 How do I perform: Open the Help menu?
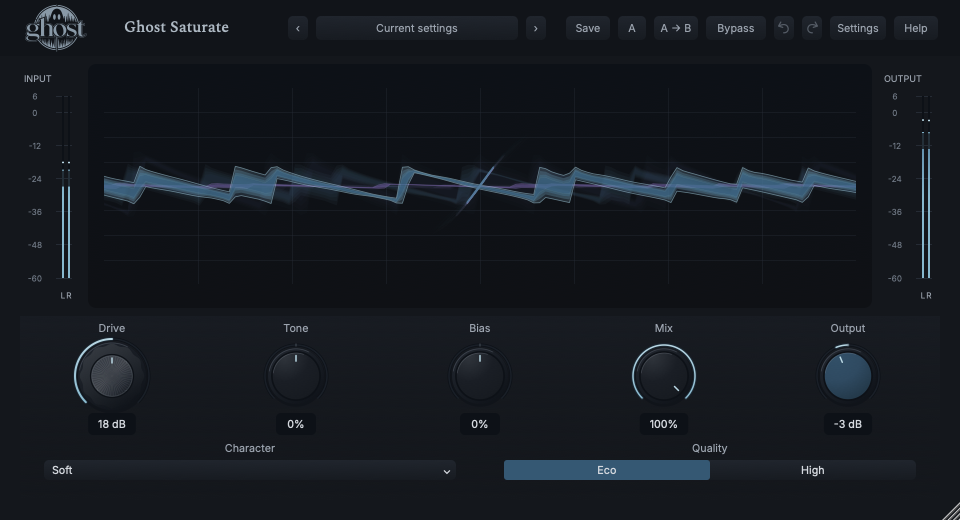click(x=915, y=28)
